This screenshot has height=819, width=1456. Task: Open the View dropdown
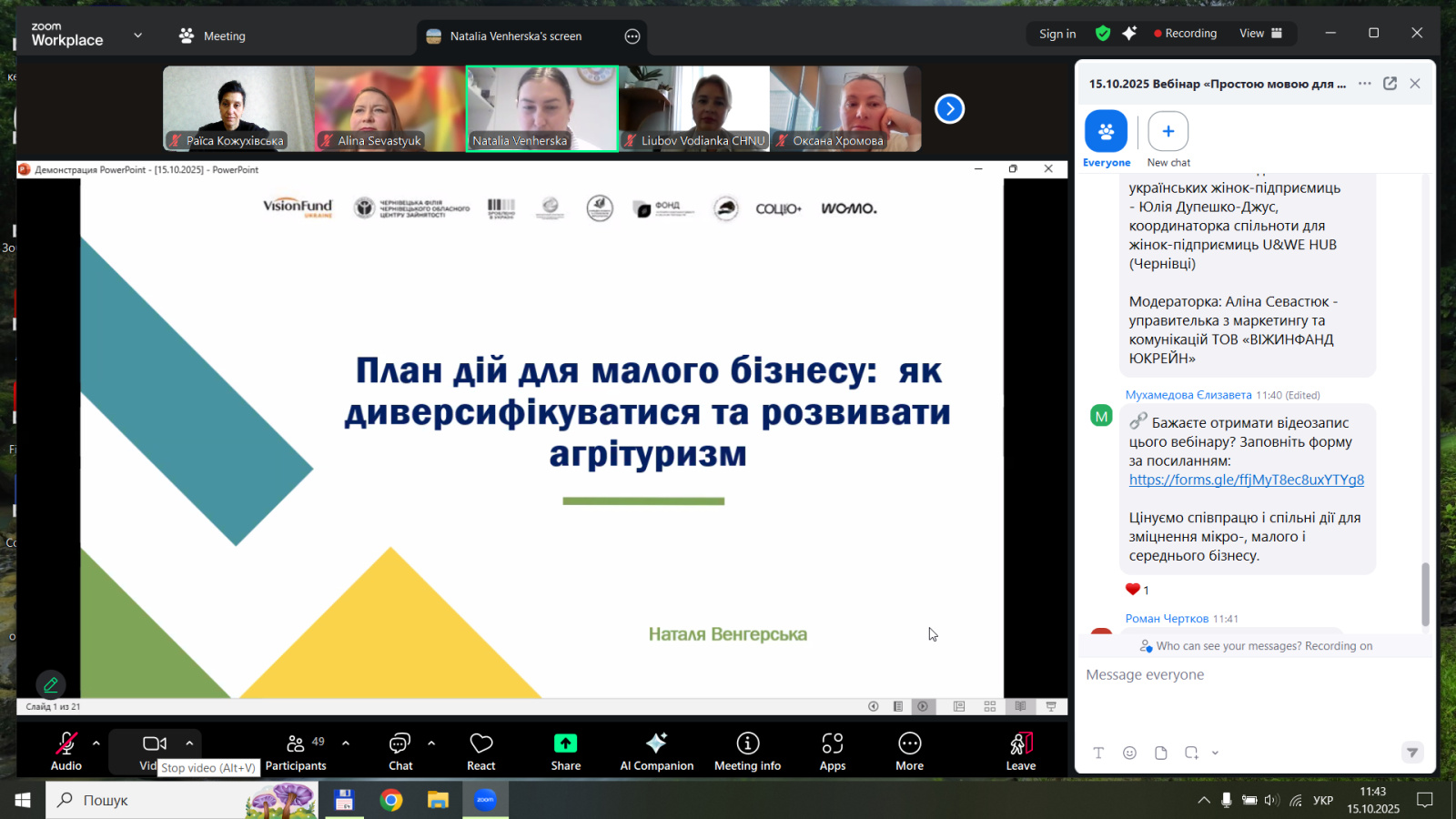[1260, 34]
